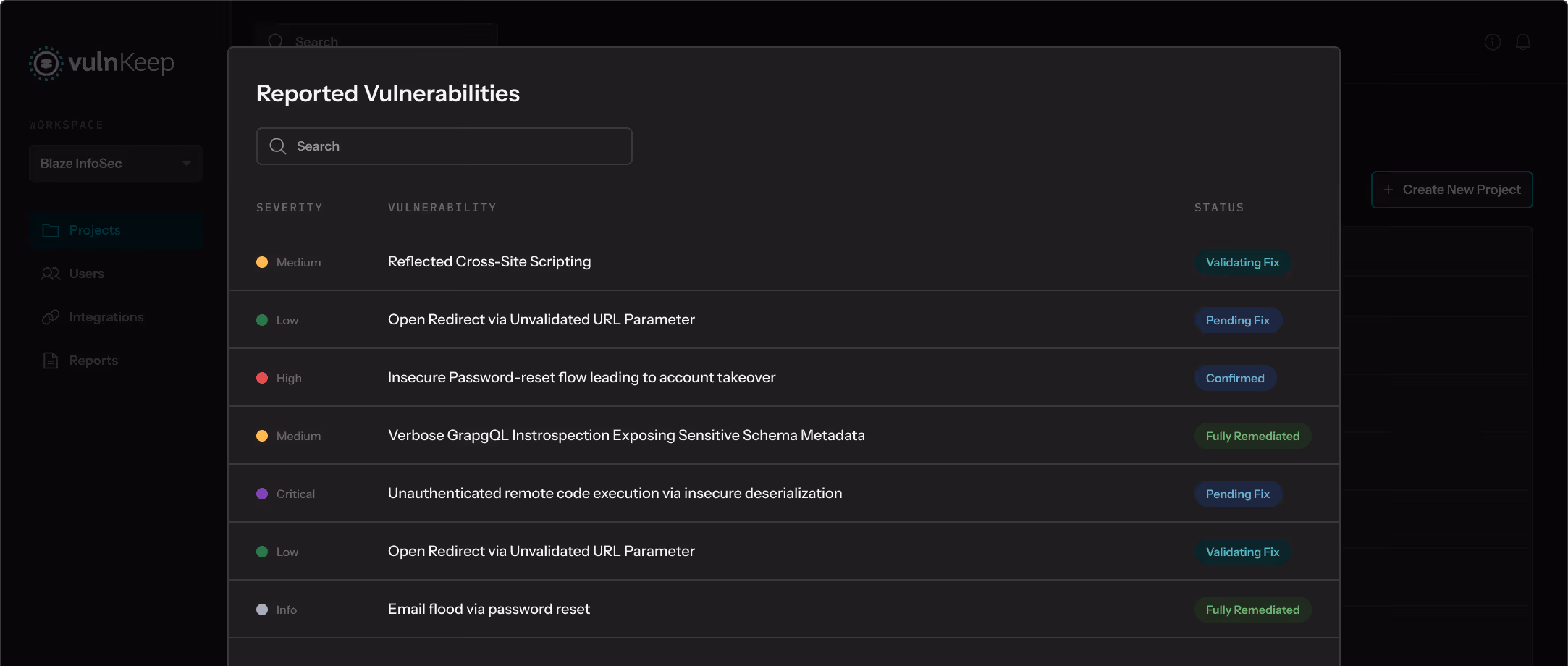
Task: Click the VULNERABILITY column header
Action: [442, 208]
